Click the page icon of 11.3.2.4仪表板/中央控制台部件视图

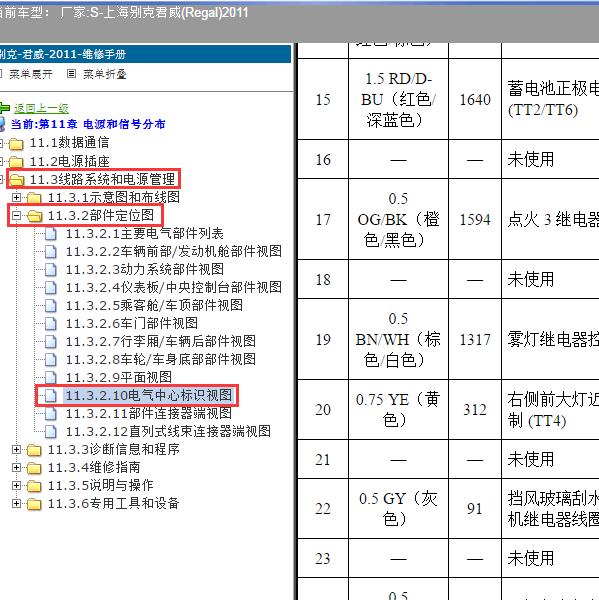click(x=51, y=287)
